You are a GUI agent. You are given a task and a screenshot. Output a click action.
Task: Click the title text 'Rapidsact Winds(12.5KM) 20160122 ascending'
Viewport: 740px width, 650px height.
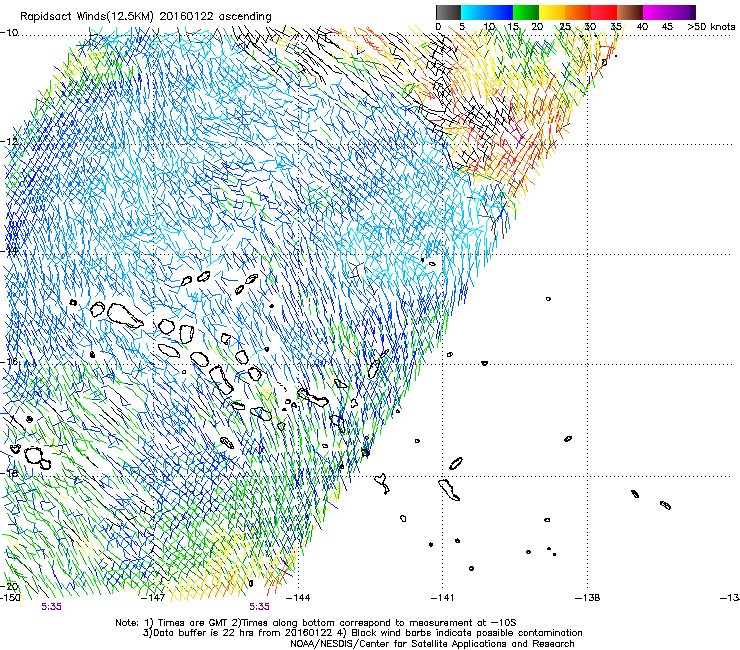pos(146,17)
